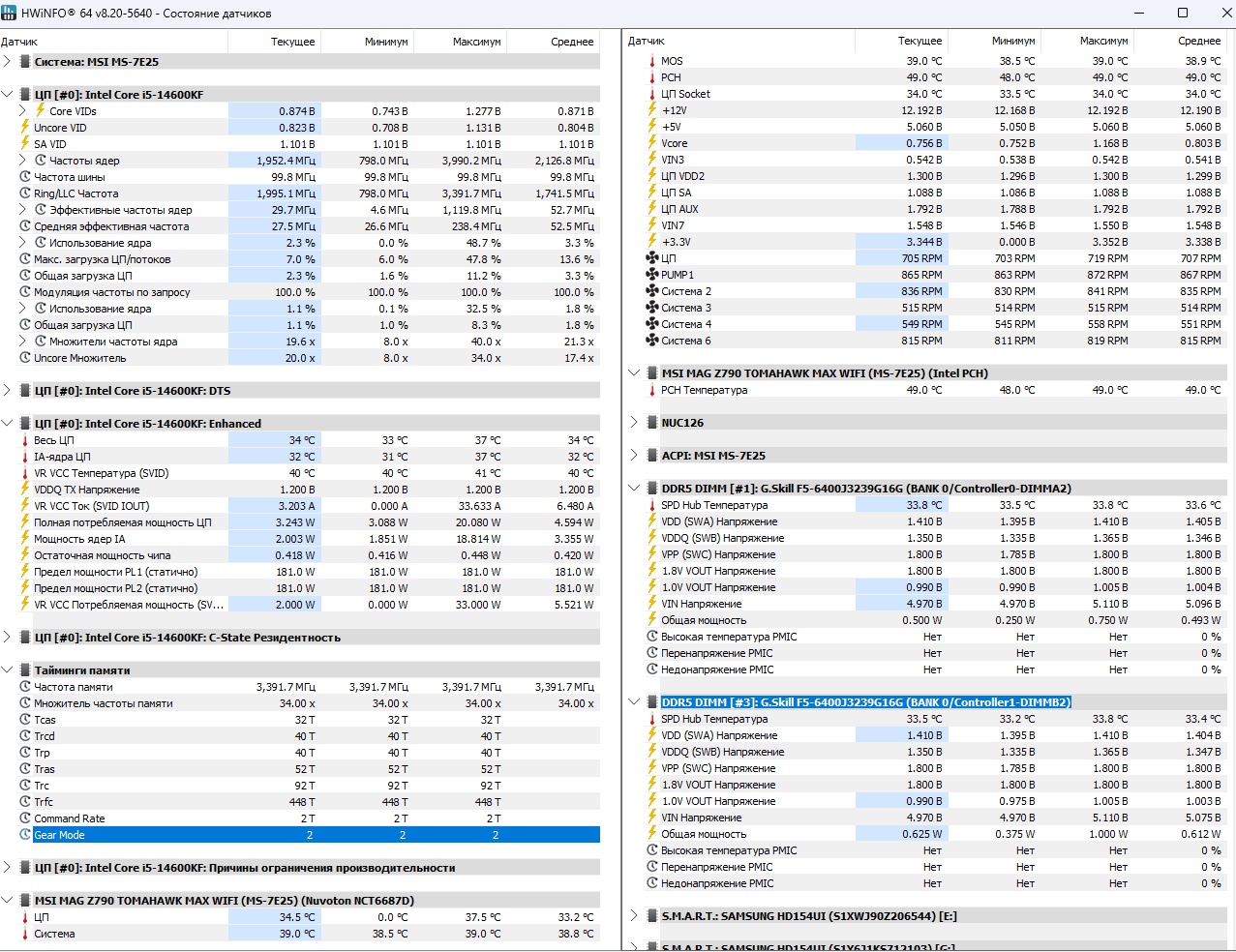Click the lightning icon of VR VCC Ток
1236x952 pixels.
pyautogui.click(x=25, y=506)
